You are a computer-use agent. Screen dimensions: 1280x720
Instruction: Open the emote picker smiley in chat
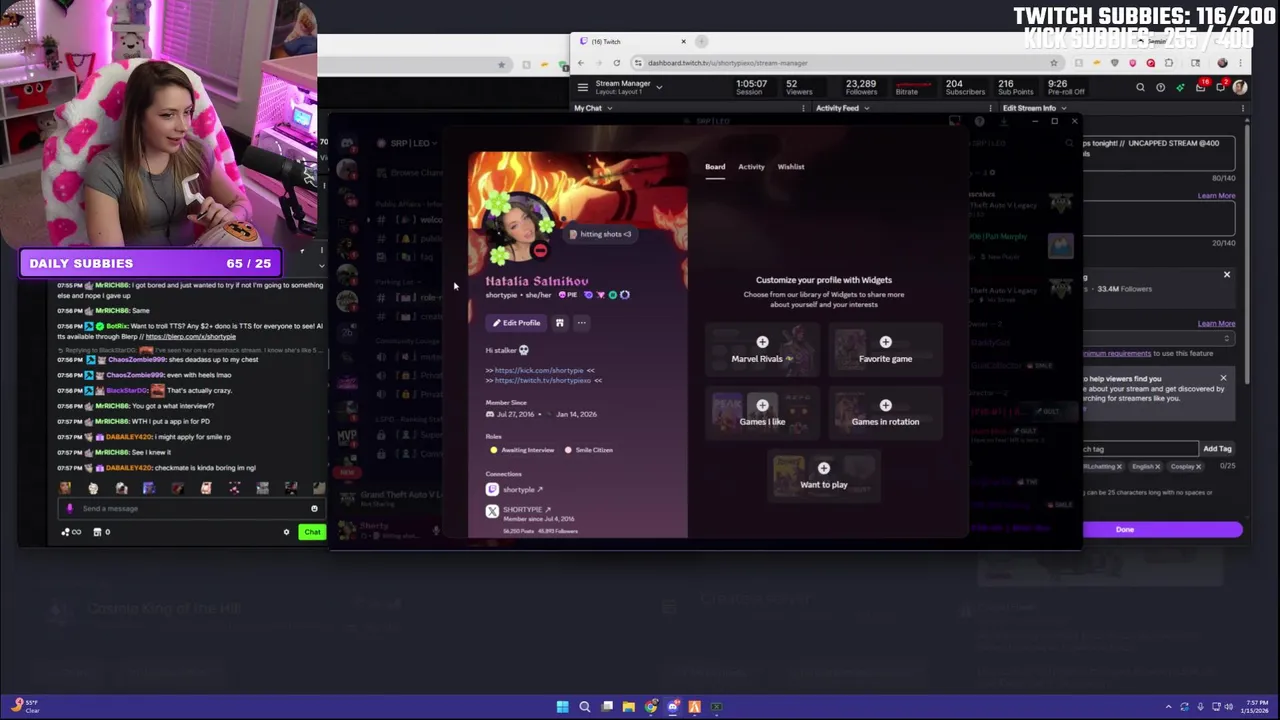click(314, 508)
